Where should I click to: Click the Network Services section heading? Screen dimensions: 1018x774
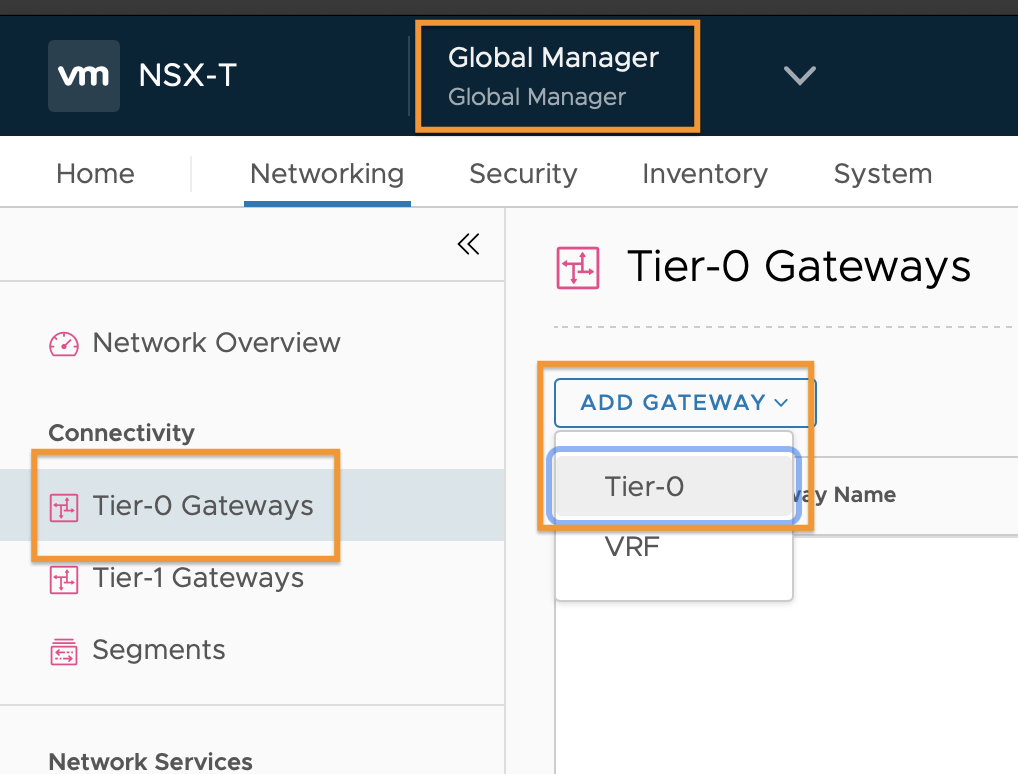[151, 761]
